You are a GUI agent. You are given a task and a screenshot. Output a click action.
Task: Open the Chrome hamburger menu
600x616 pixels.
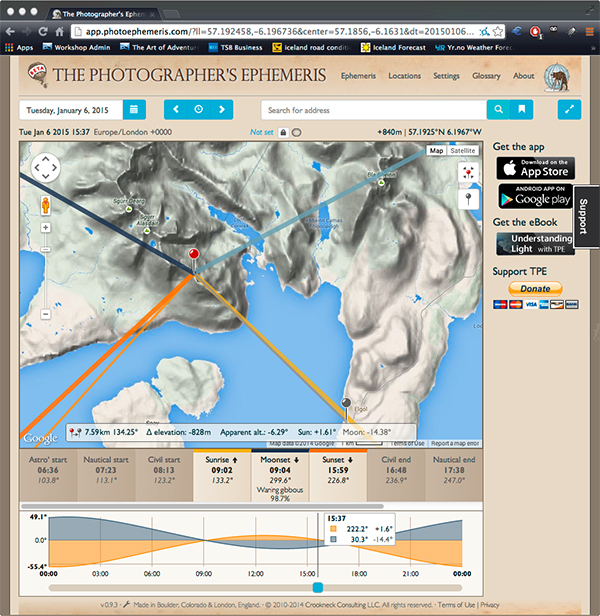(x=589, y=31)
